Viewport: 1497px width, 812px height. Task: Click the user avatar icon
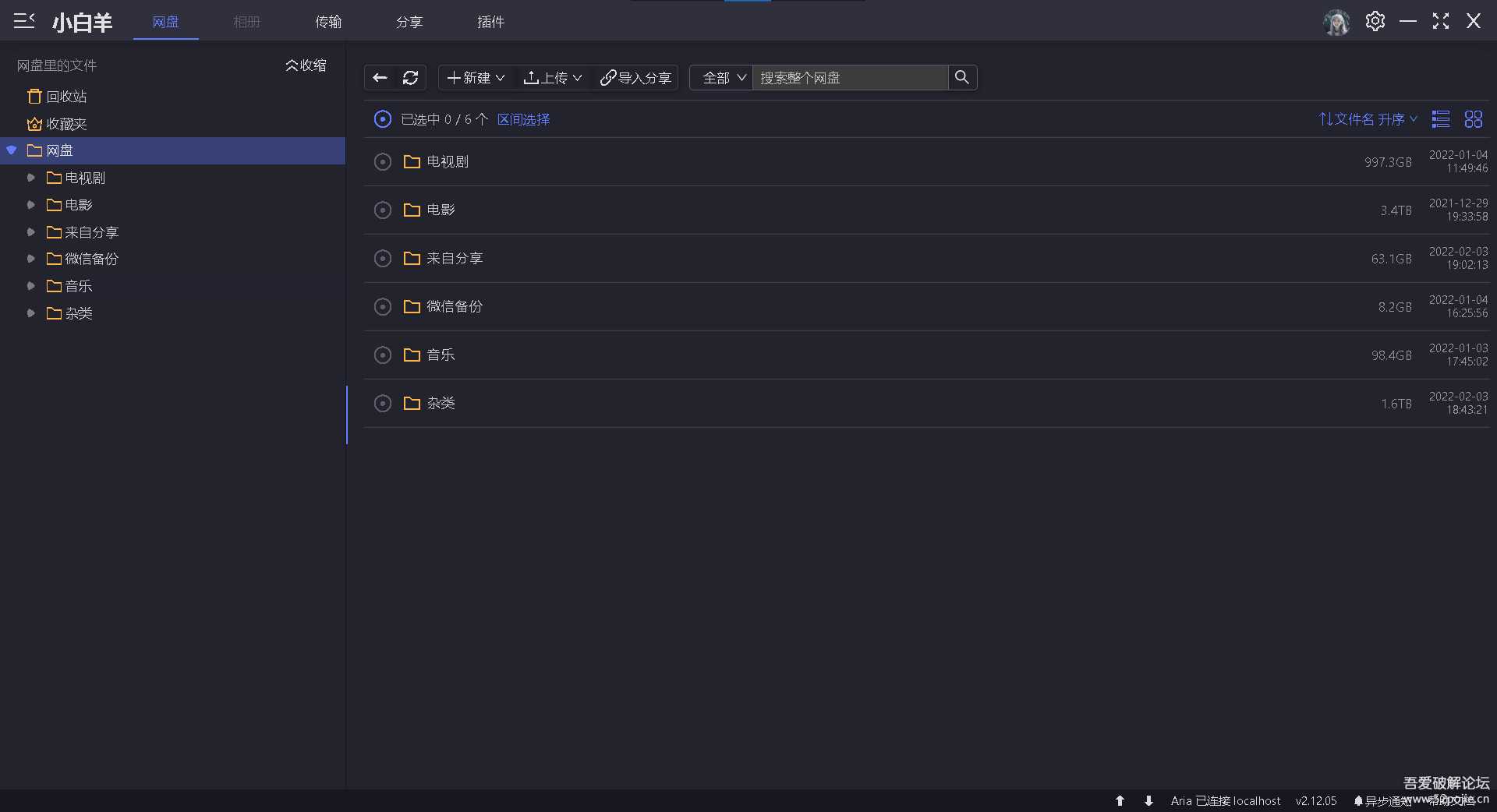(x=1336, y=23)
